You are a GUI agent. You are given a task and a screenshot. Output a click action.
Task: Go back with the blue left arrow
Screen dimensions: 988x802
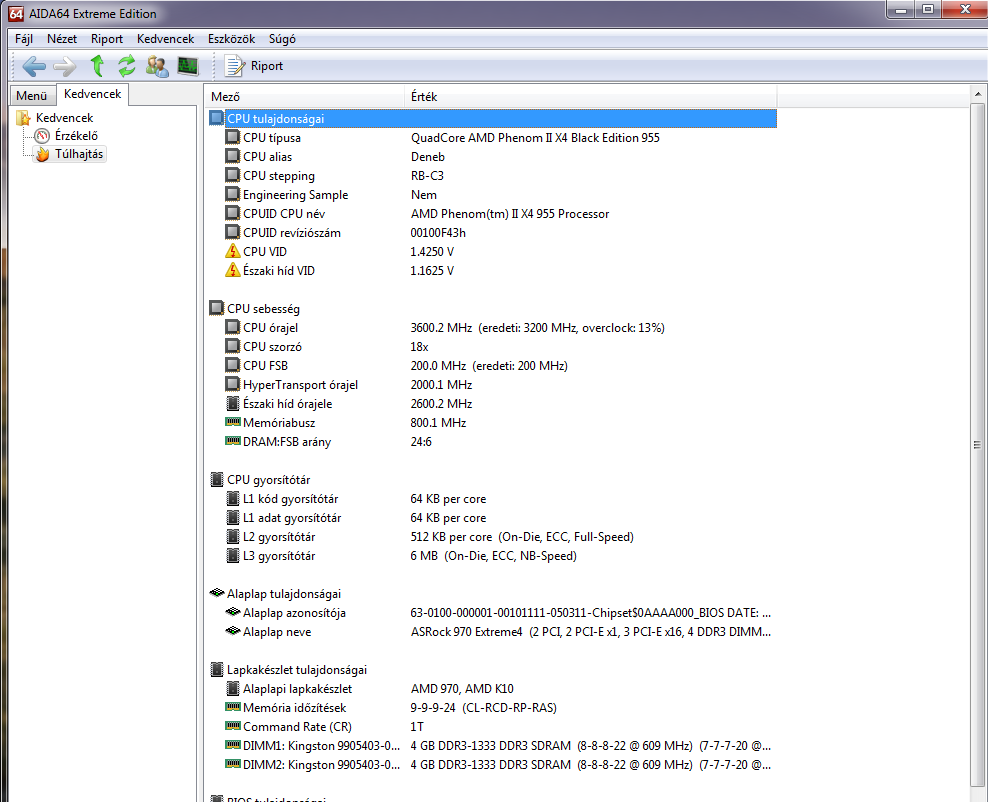pos(33,66)
